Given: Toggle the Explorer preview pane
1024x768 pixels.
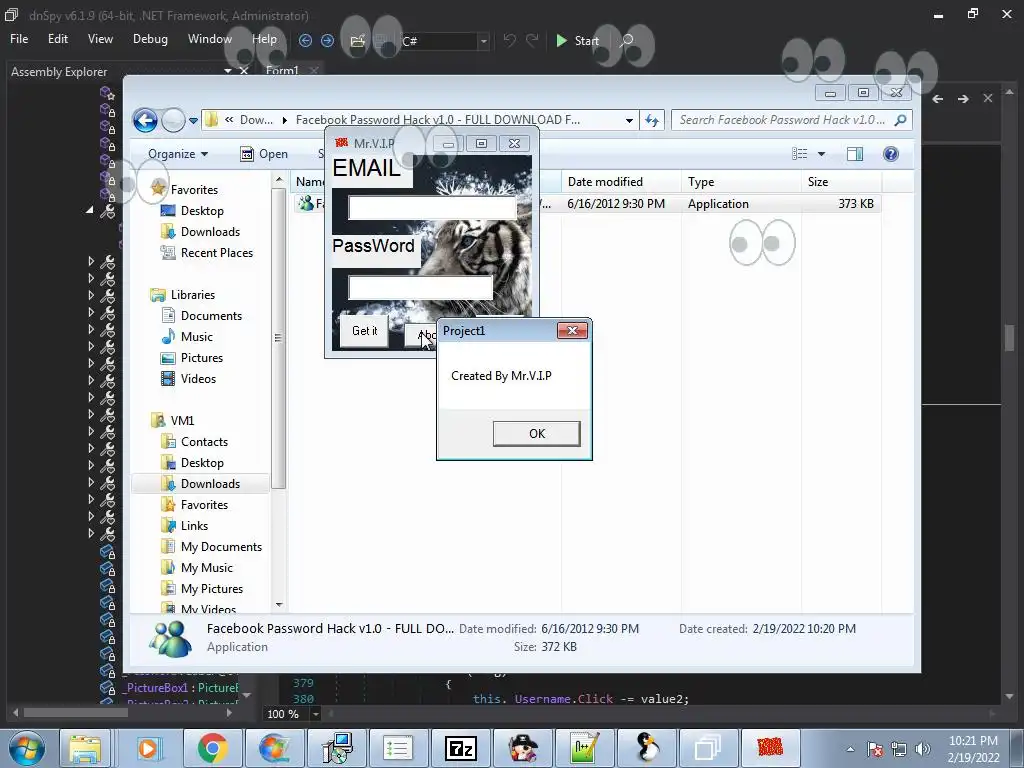Looking at the screenshot, I should pyautogui.click(x=855, y=154).
